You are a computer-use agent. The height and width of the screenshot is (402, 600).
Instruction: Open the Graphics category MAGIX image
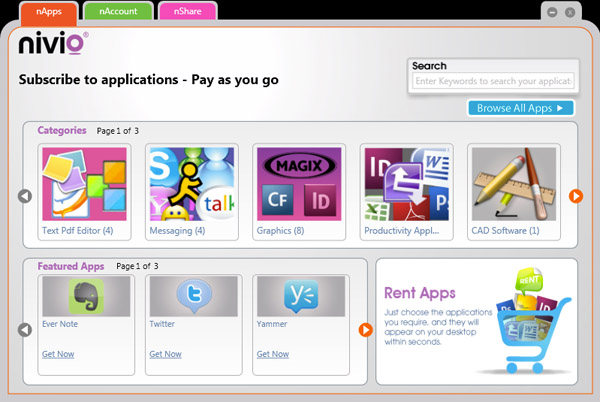[x=299, y=184]
